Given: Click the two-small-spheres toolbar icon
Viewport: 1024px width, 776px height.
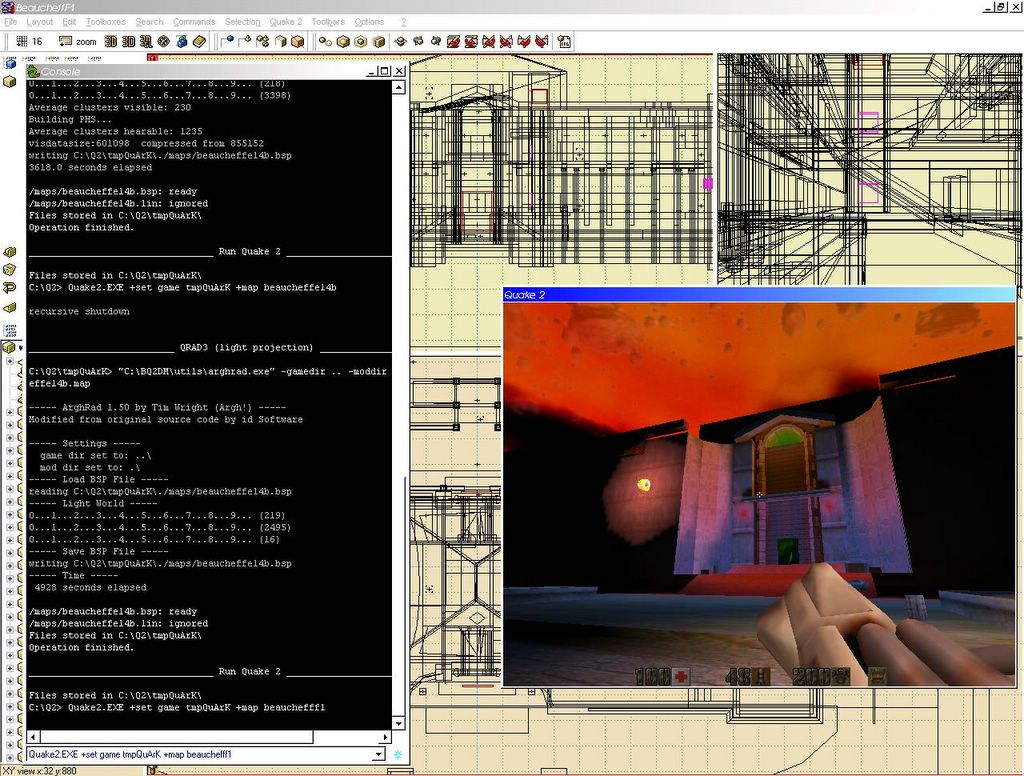Looking at the screenshot, I should pyautogui.click(x=325, y=41).
